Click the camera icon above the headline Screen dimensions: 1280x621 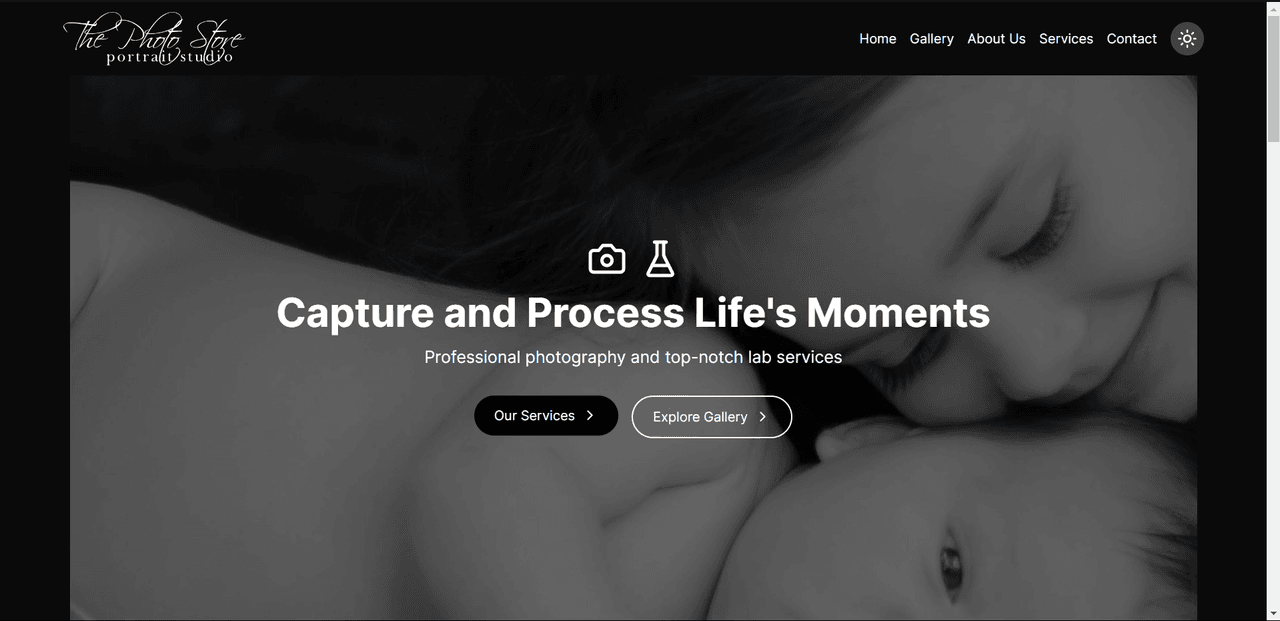click(x=607, y=259)
